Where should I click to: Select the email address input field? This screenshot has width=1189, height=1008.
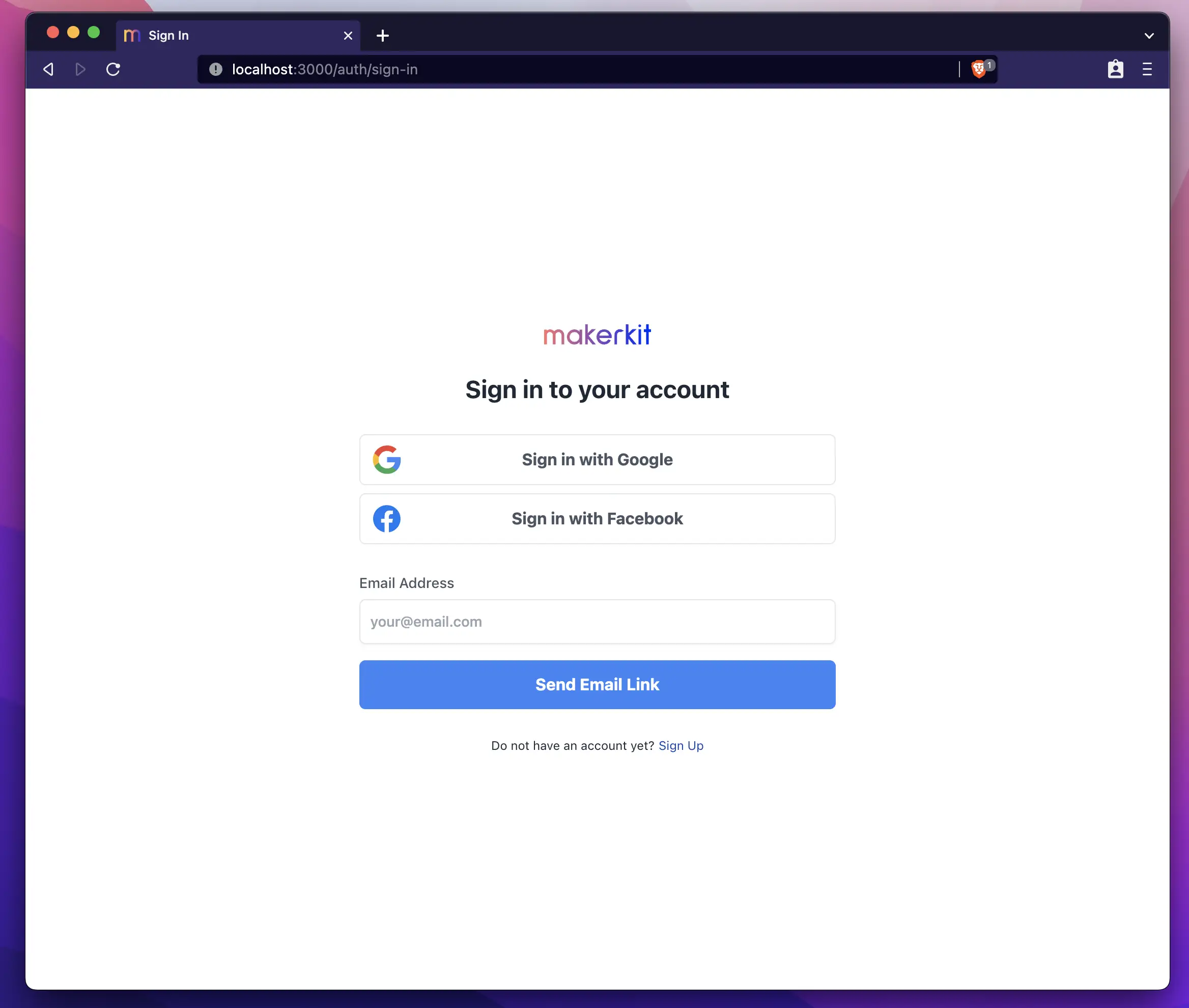[597, 621]
